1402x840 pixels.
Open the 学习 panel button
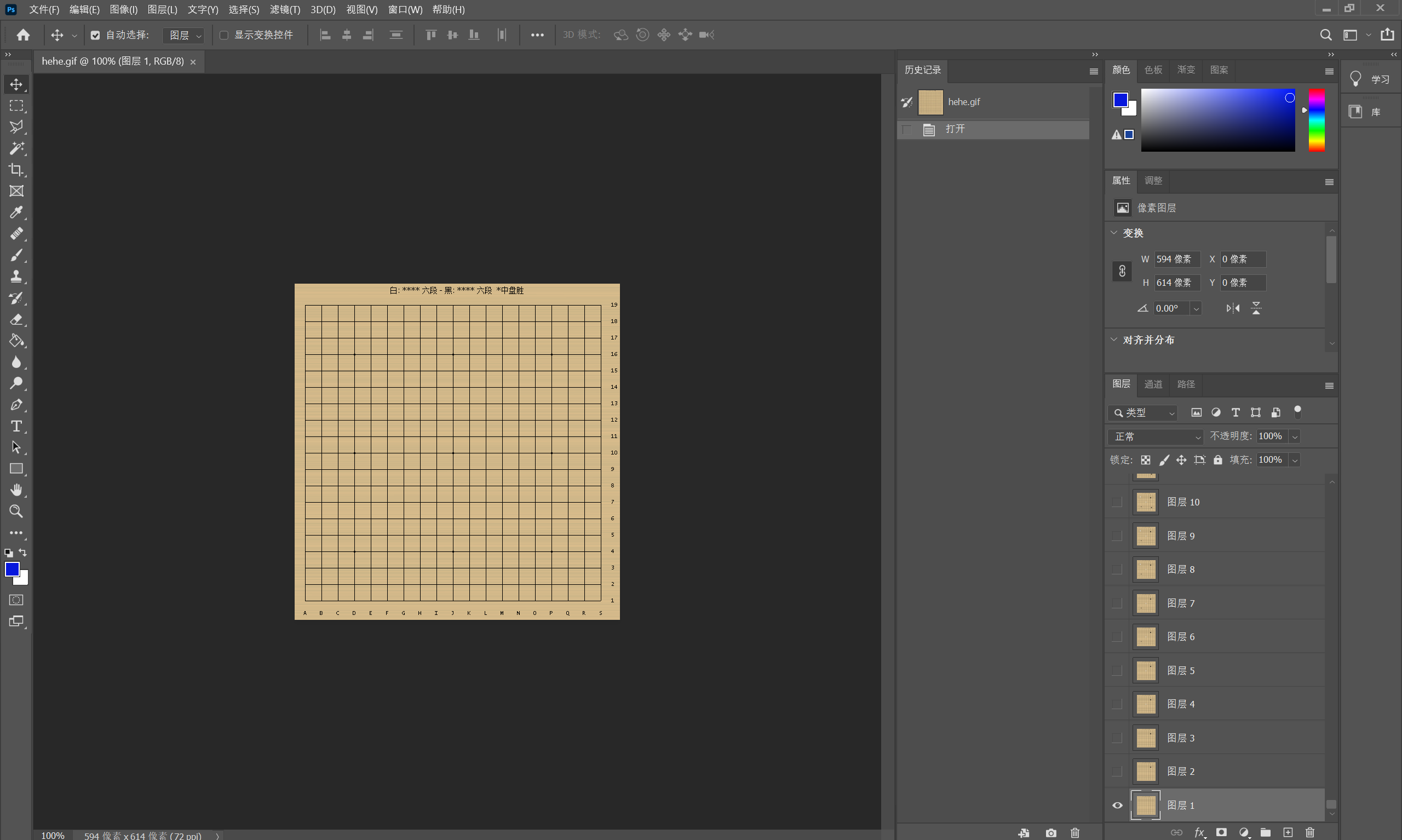[x=1370, y=79]
